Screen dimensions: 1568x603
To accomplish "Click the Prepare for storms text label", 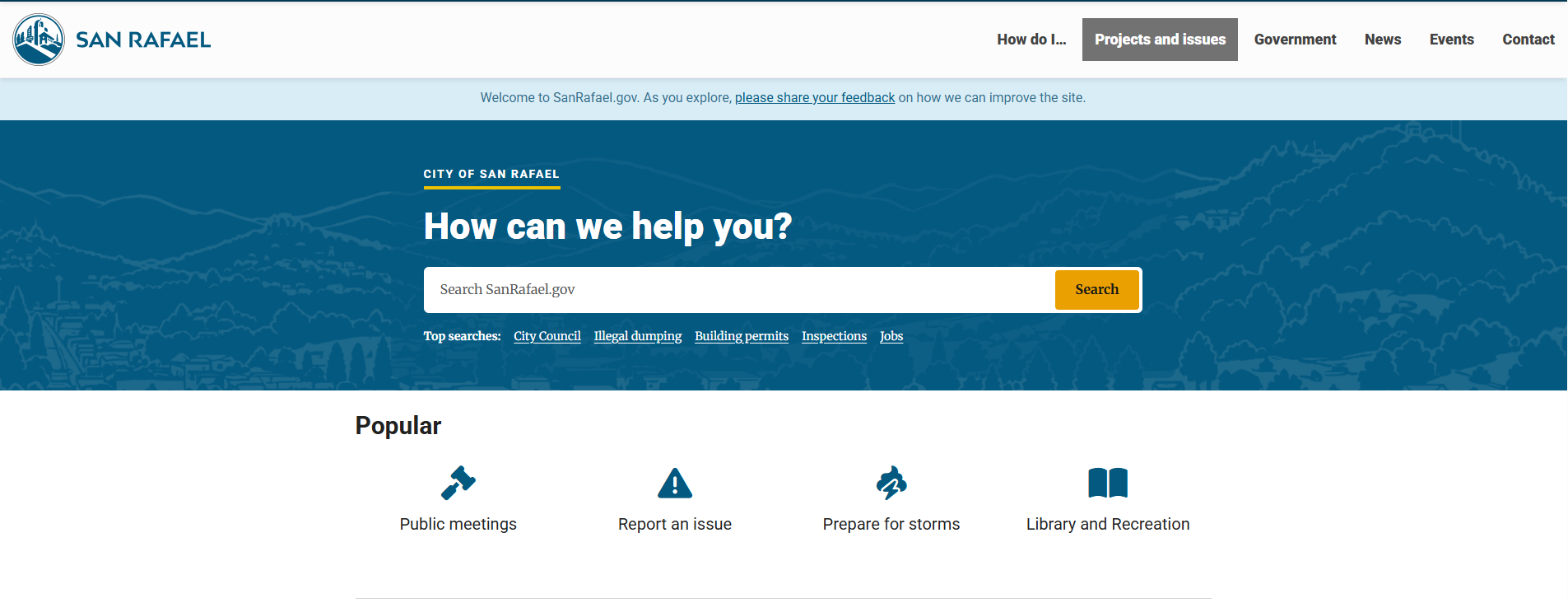I will coord(891,525).
